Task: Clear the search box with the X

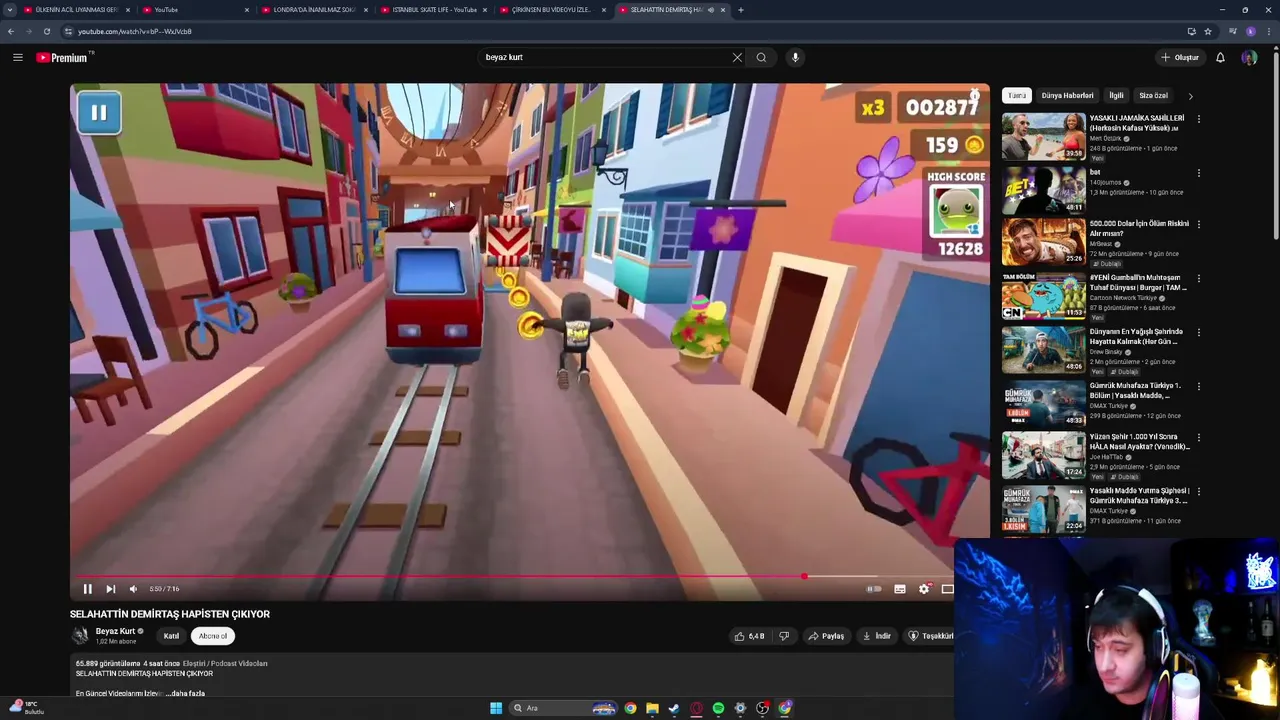Action: (x=737, y=57)
